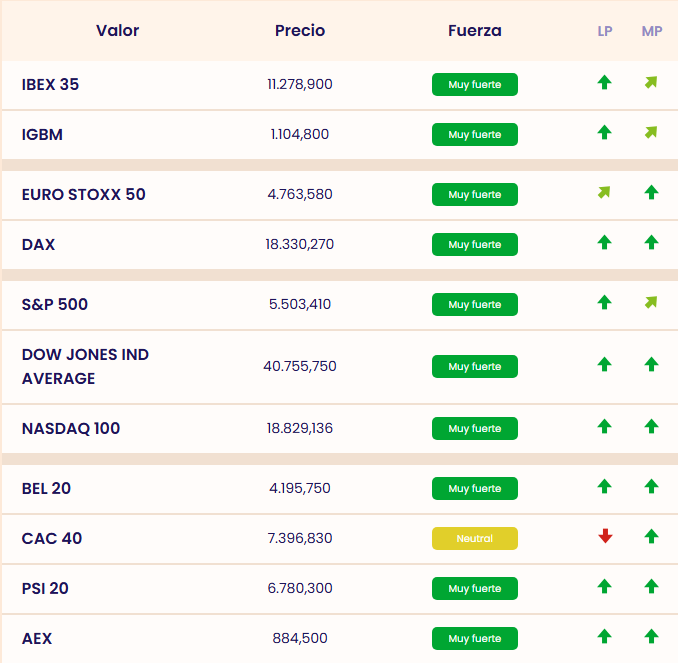678x663 pixels.
Task: Click the NASDAQ 100 price 18.829,136
Action: [300, 429]
